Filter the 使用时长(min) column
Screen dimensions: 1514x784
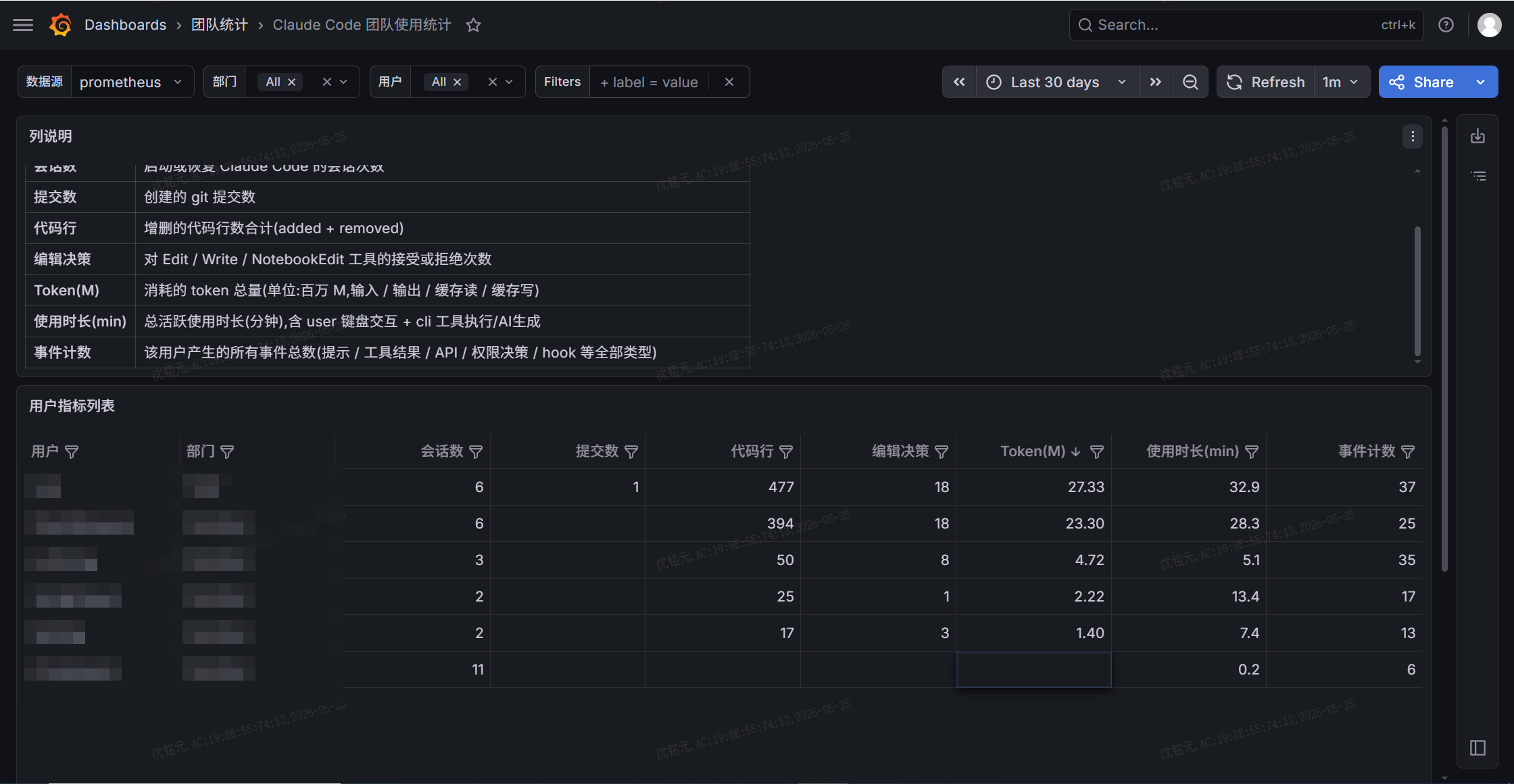[x=1252, y=451]
